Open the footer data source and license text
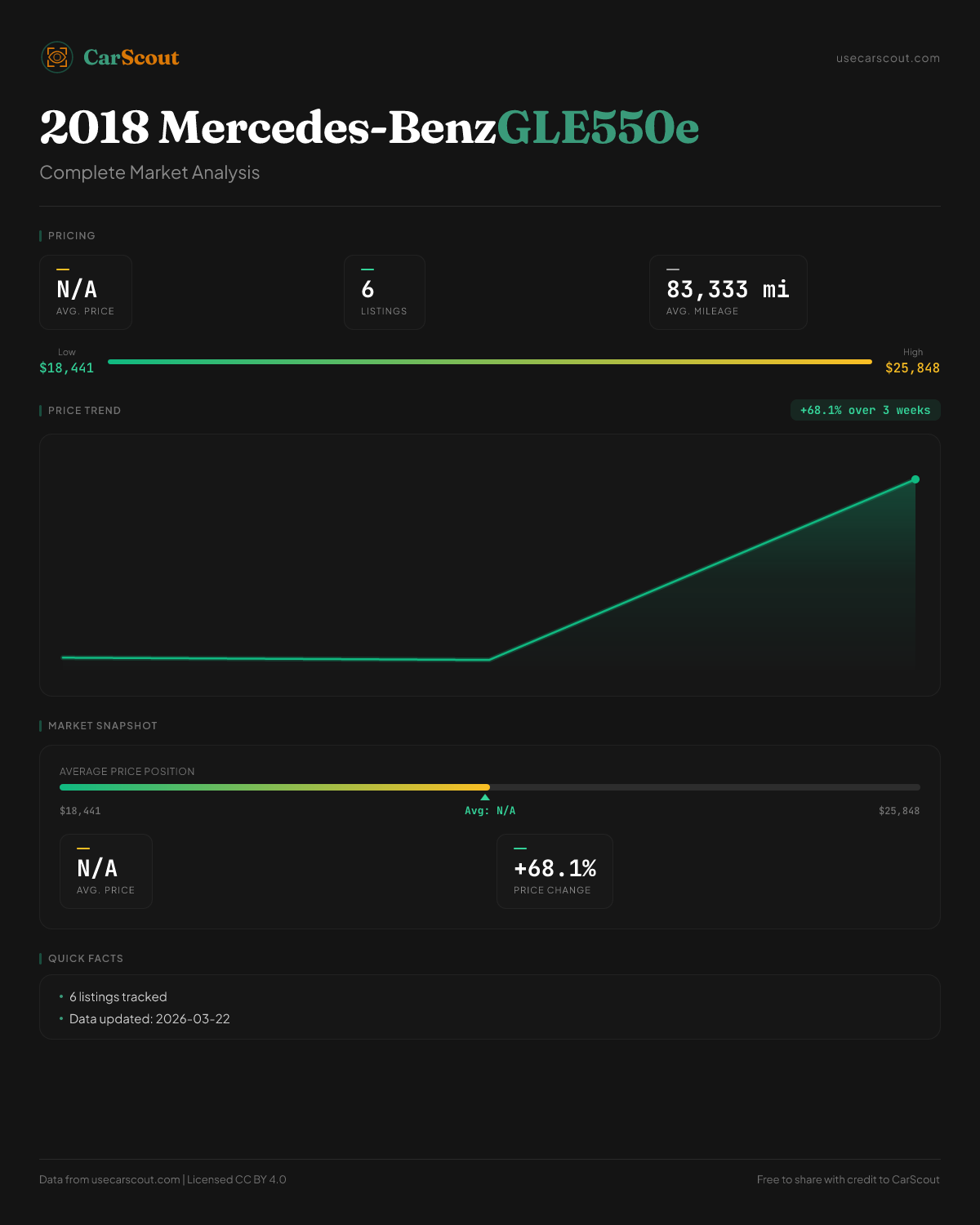980x1225 pixels. (163, 1179)
